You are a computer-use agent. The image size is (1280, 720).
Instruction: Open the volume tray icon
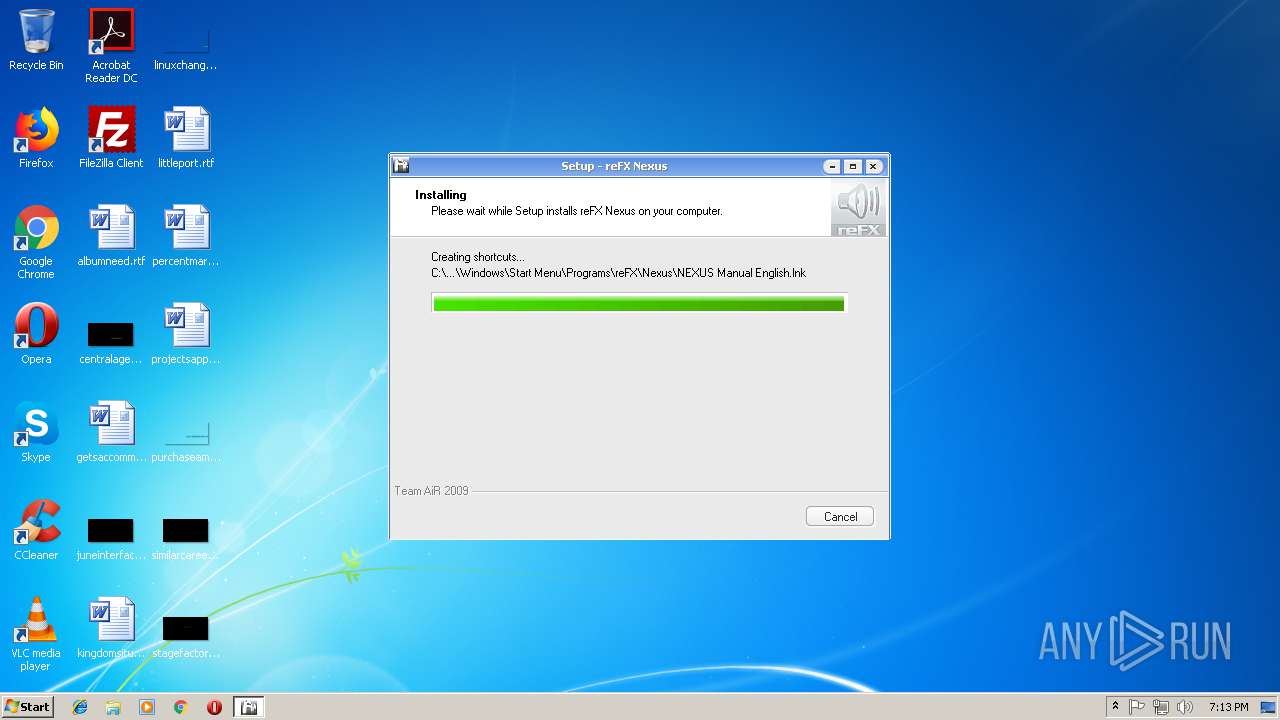pyautogui.click(x=1184, y=707)
